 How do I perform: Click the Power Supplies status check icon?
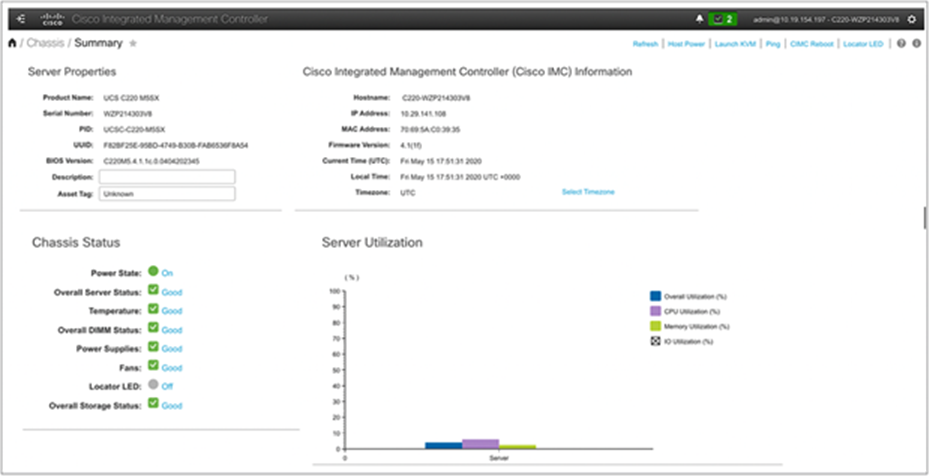[x=153, y=347]
